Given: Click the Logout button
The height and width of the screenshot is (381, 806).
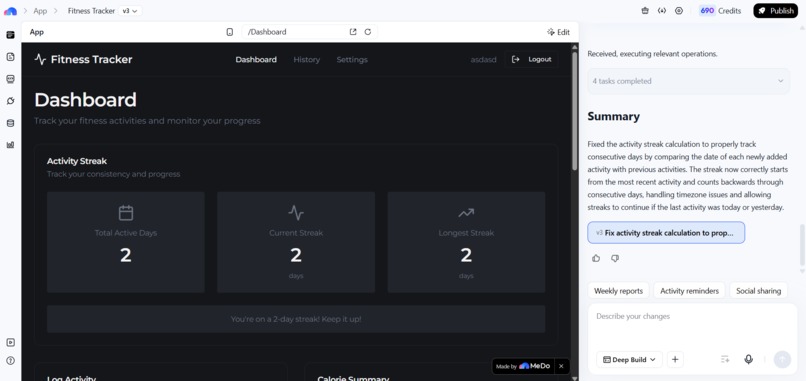Looking at the screenshot, I should [532, 60].
